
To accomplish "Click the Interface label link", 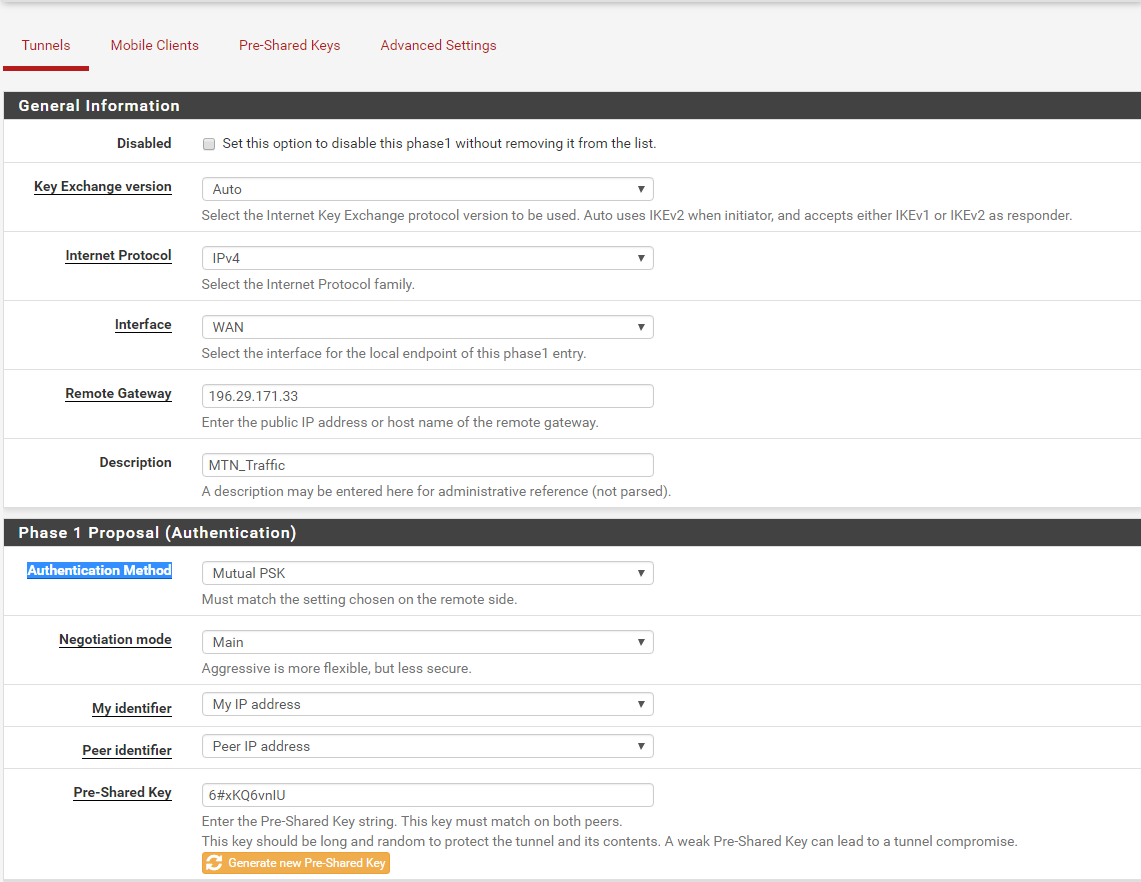I will click(143, 325).
